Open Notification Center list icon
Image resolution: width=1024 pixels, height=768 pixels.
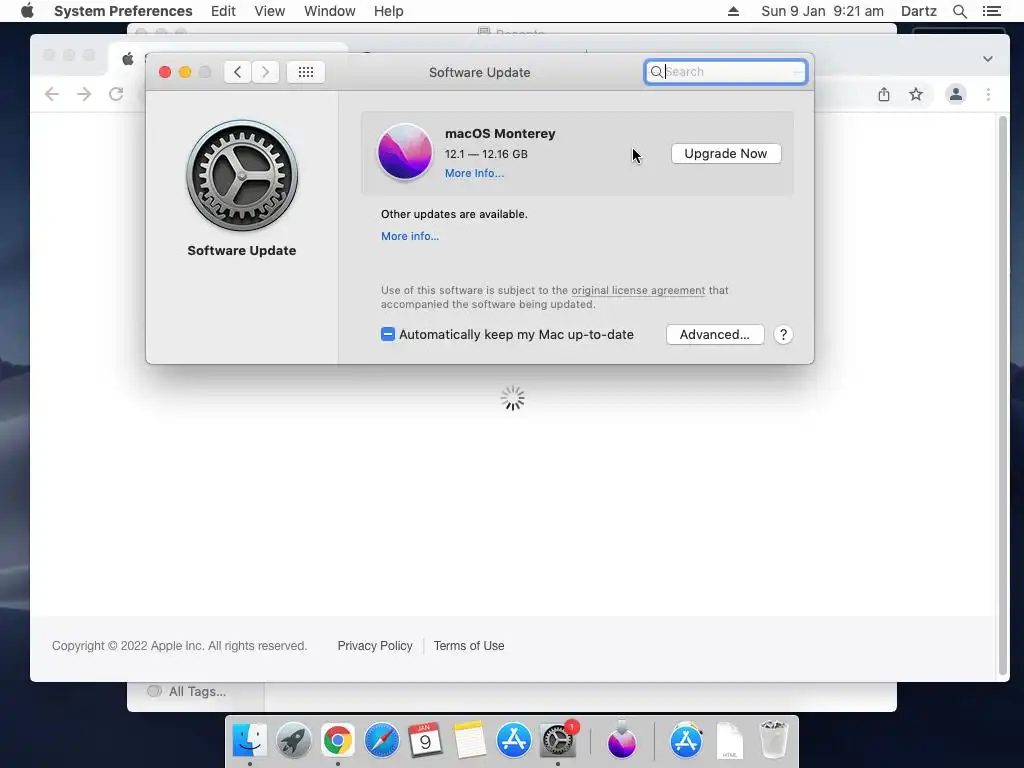(x=992, y=11)
